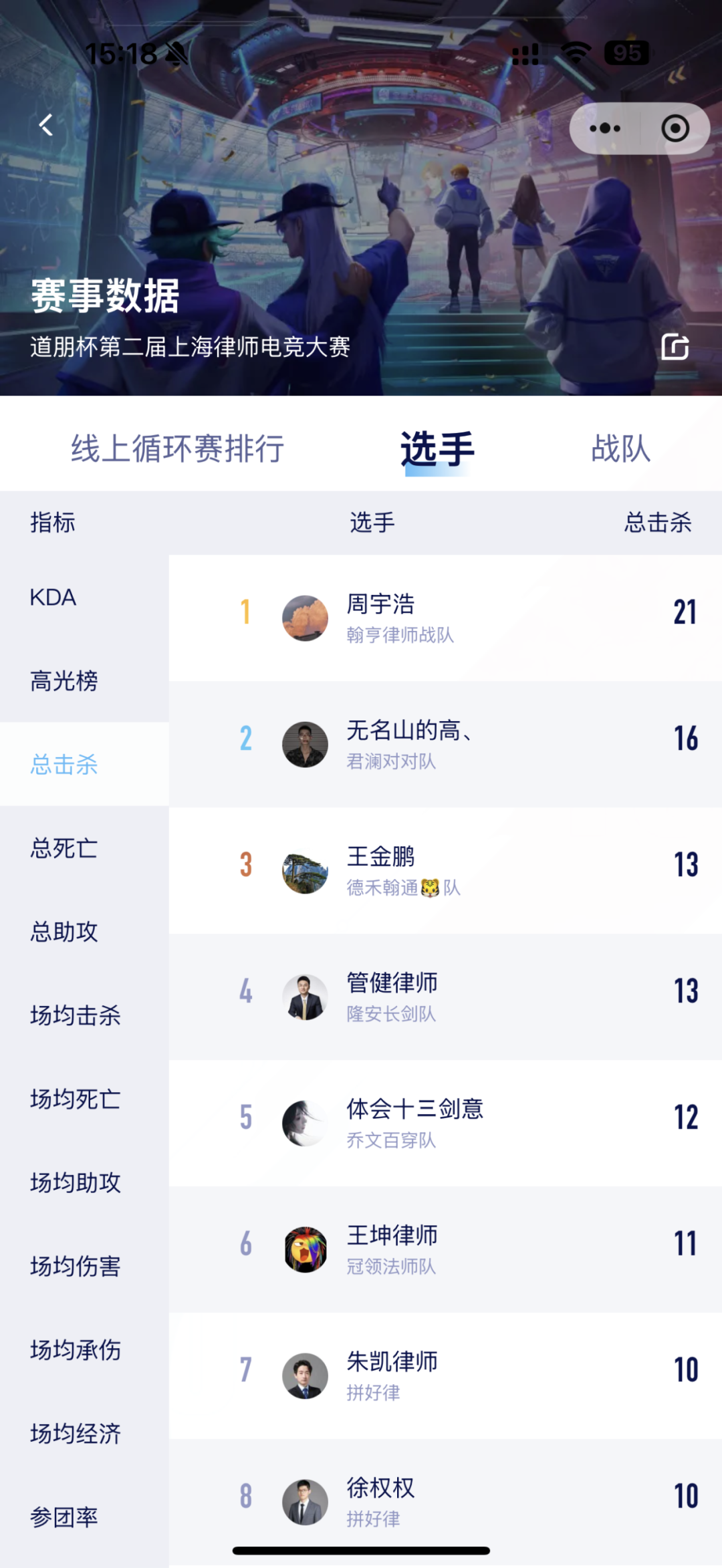Image resolution: width=722 pixels, height=1568 pixels.
Task: Switch to 线上循环赛排行 tab
Action: pos(178,448)
